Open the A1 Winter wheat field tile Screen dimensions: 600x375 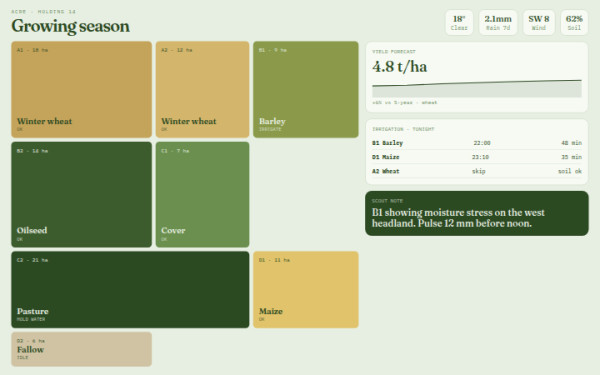pyautogui.click(x=82, y=90)
